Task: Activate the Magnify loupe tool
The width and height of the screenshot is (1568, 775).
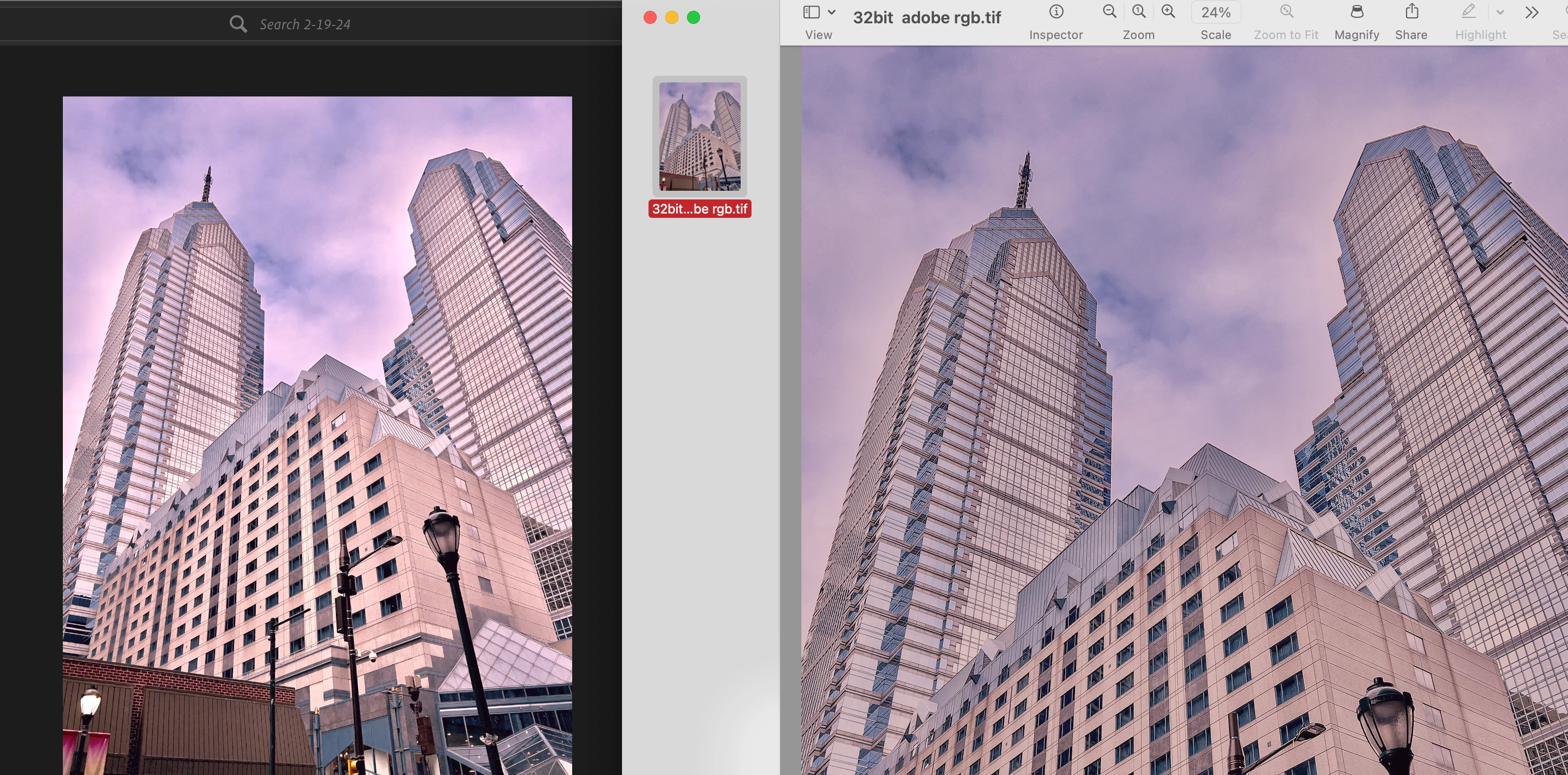Action: pos(1356,12)
